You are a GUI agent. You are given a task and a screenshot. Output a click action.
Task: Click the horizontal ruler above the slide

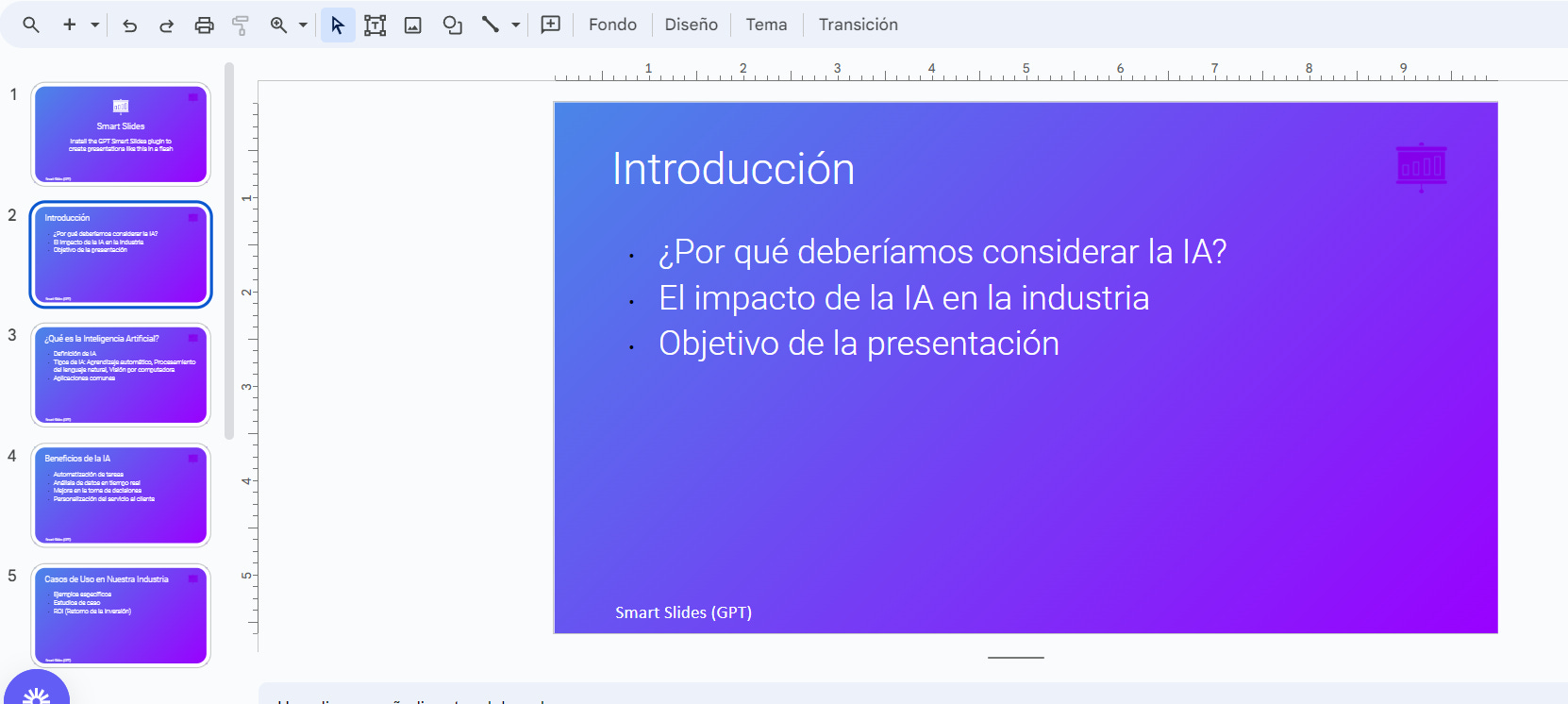pyautogui.click(x=1026, y=71)
